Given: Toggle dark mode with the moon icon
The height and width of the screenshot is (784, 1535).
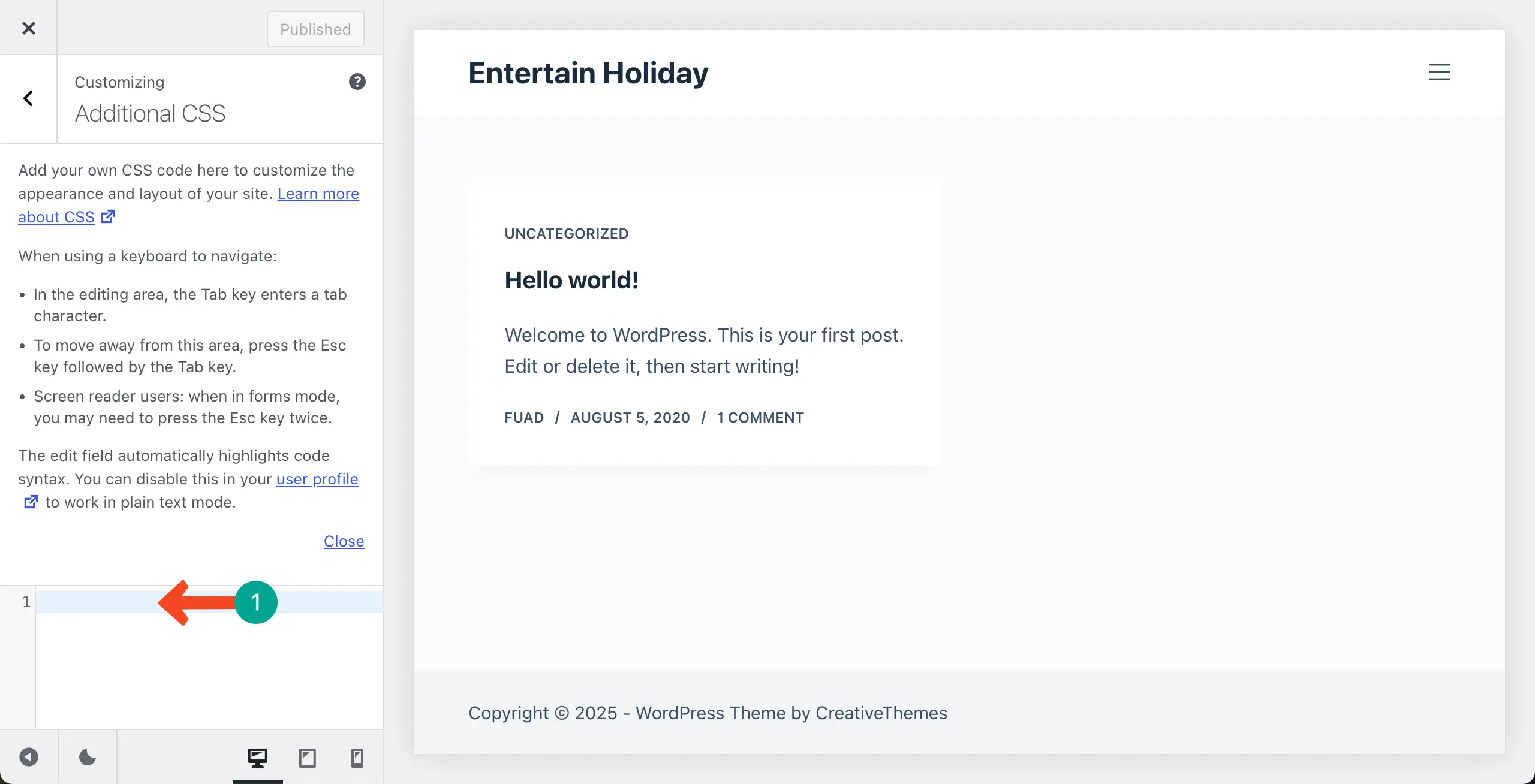Looking at the screenshot, I should point(86,757).
